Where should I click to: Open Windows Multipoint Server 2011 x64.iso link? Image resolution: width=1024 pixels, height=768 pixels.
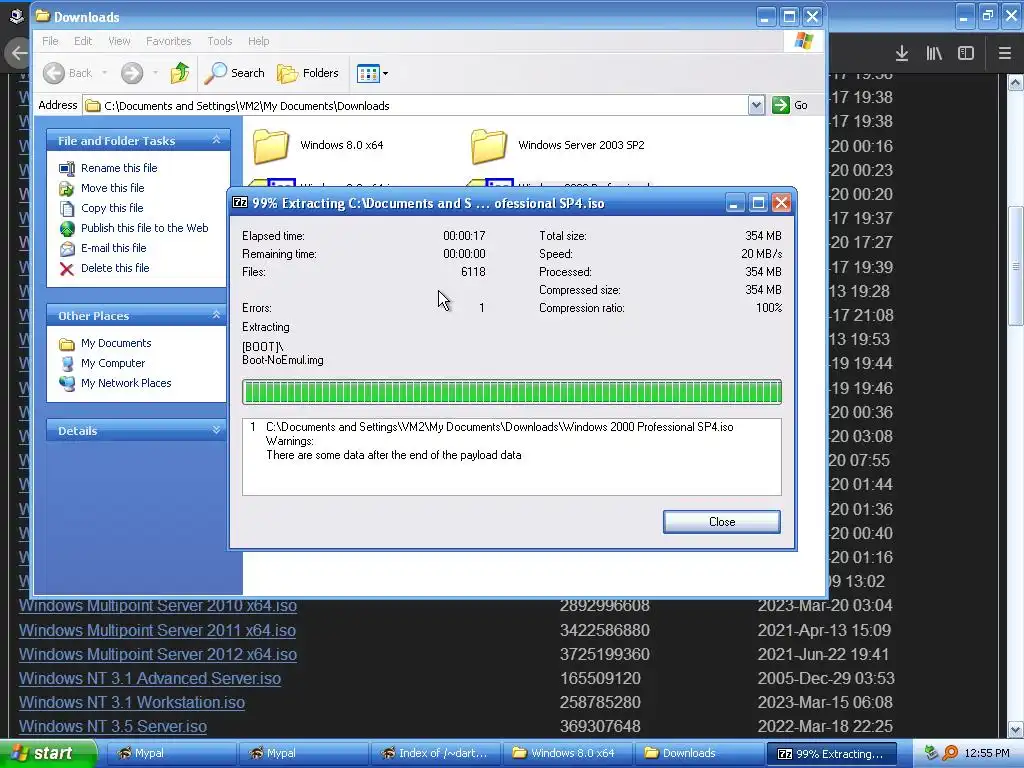point(157,630)
